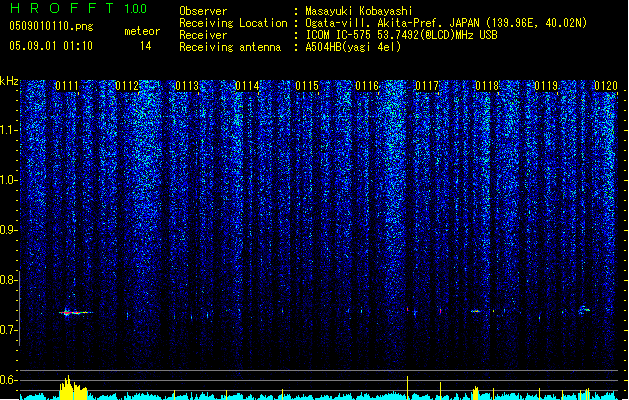The width and height of the screenshot is (629, 400).
Task: Click the 'meteor' count label
Action: pyautogui.click(x=142, y=31)
